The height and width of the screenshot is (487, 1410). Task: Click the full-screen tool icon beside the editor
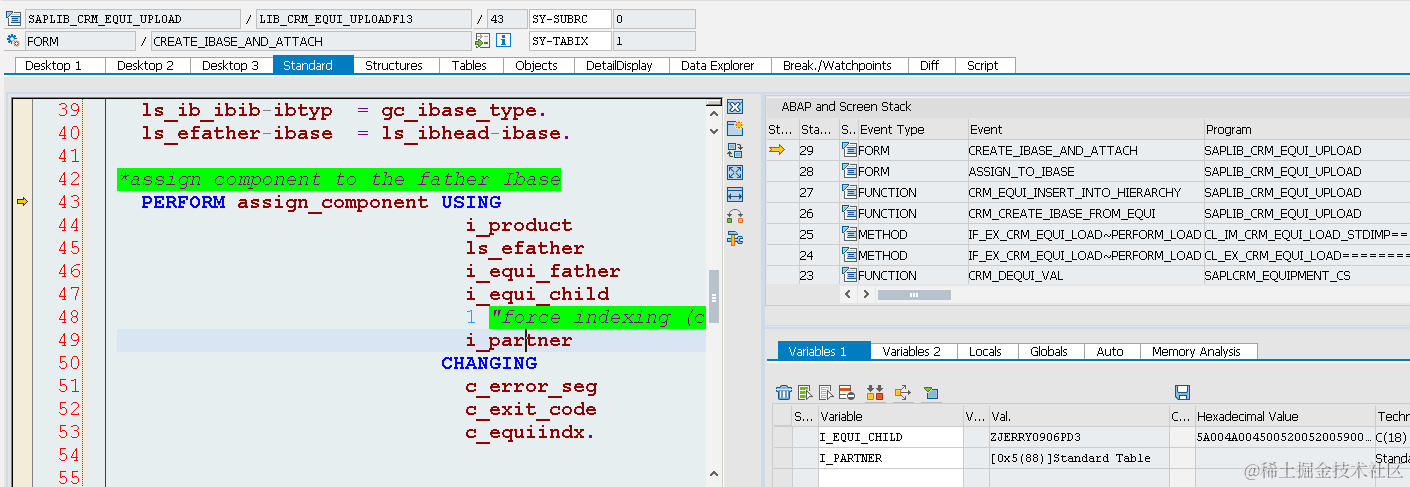735,173
